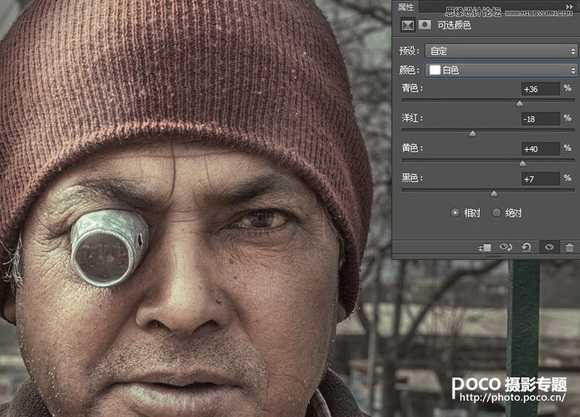Collapse the panel with double-arrow icon
Screen dimensions: 580x417
click(570, 6)
